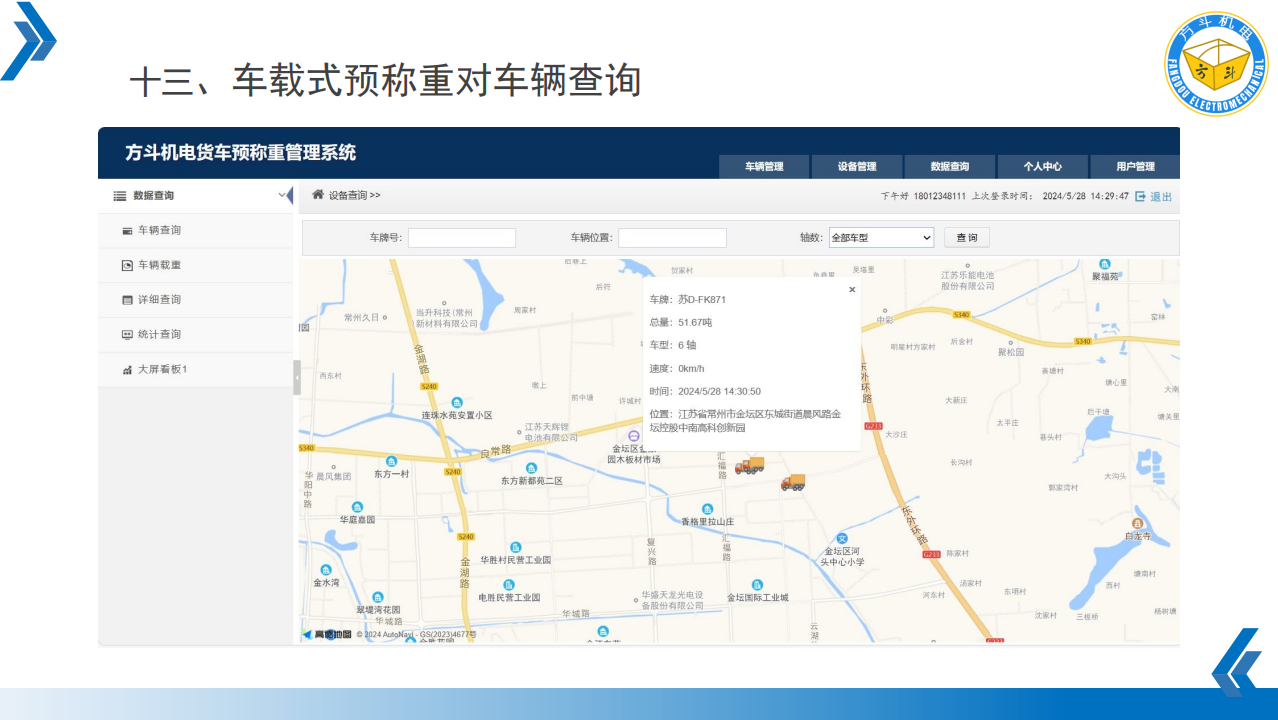This screenshot has width=1278, height=720.
Task: Click the 大屏看板1 chart icon
Action: pos(127,370)
